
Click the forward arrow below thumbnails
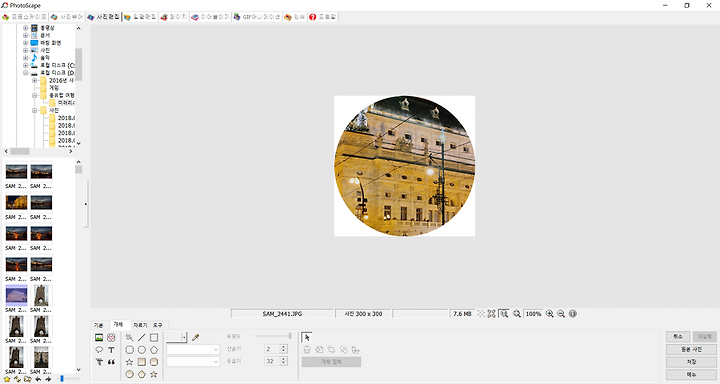(48, 379)
